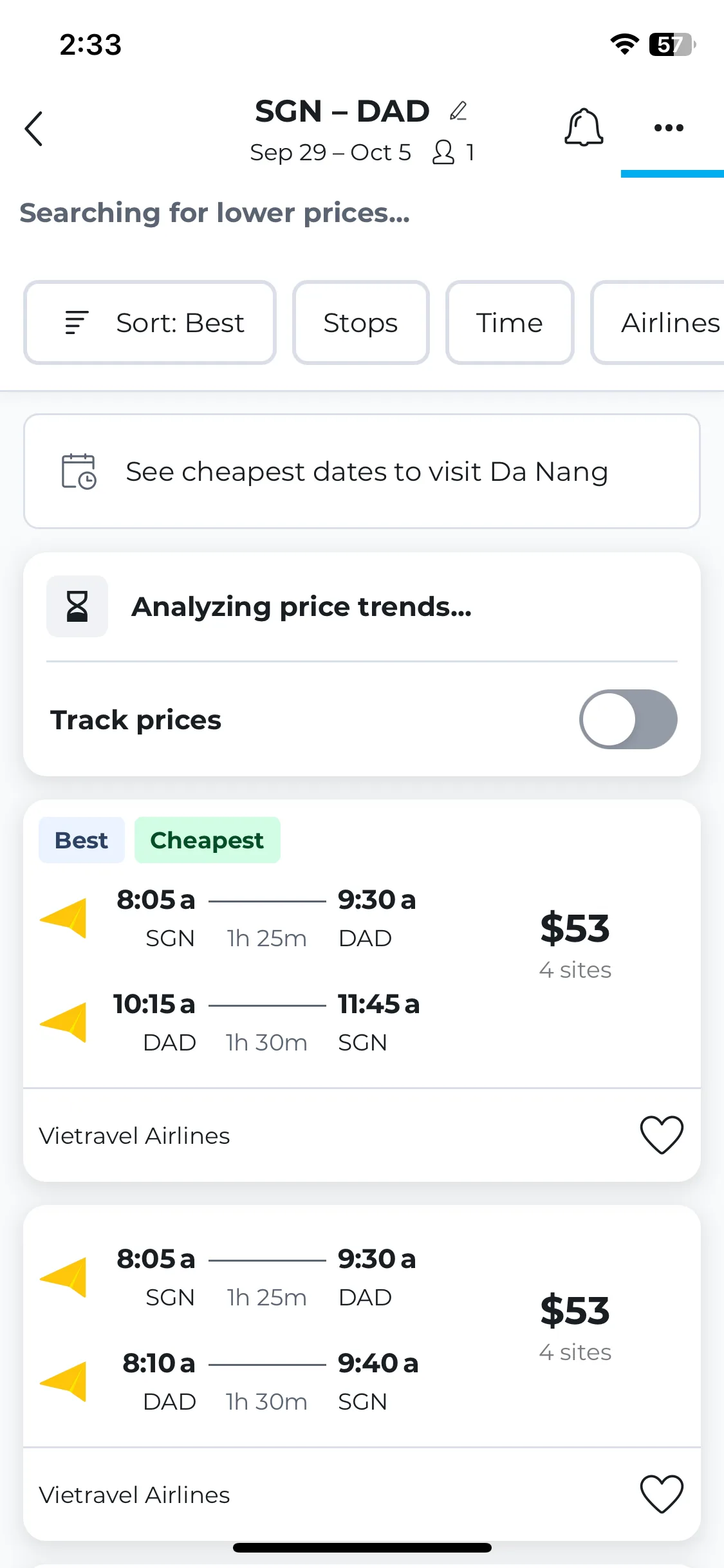Tap the hourglass price trends icon
The width and height of the screenshot is (724, 1568).
(77, 606)
